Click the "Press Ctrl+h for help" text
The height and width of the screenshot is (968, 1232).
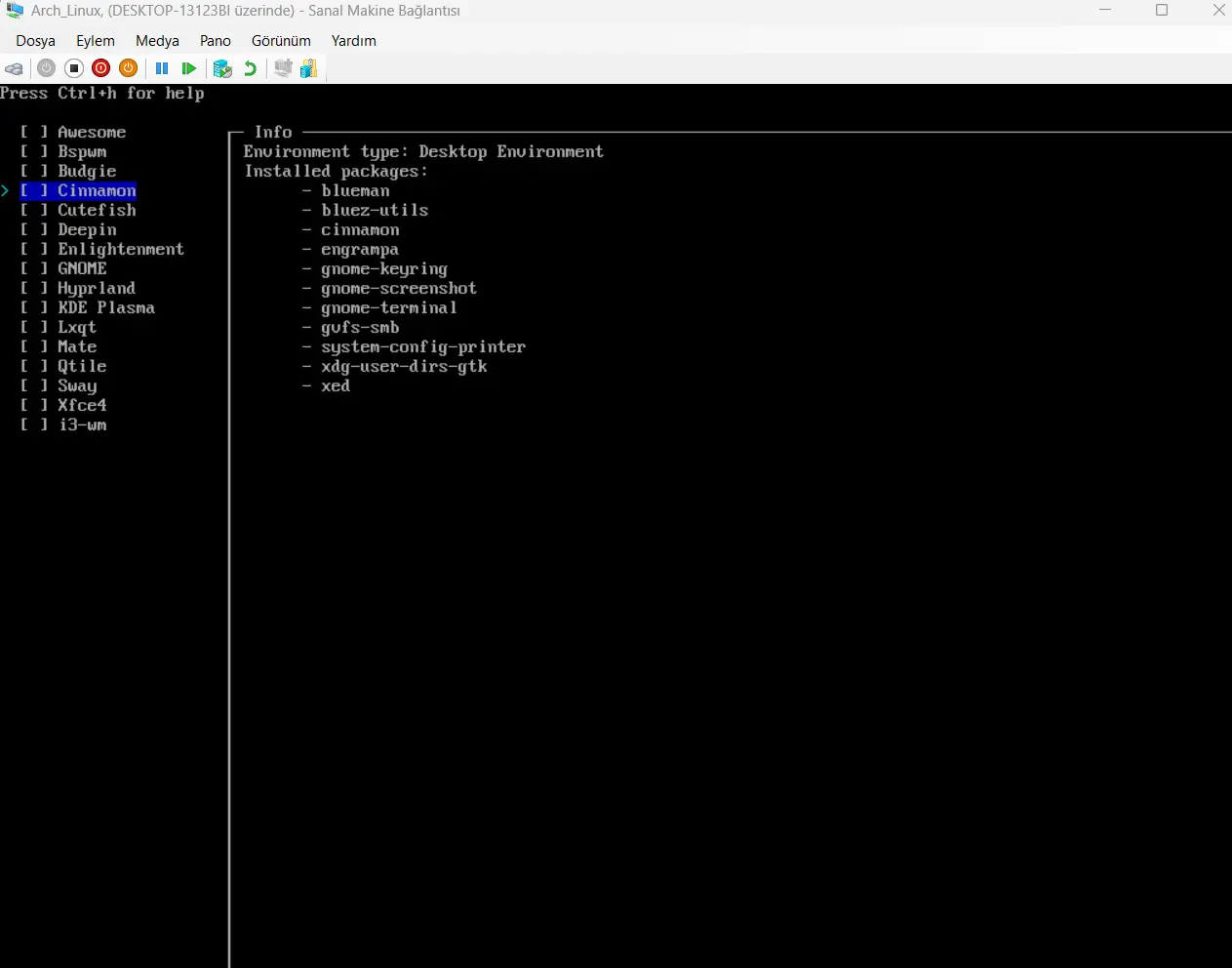102,94
